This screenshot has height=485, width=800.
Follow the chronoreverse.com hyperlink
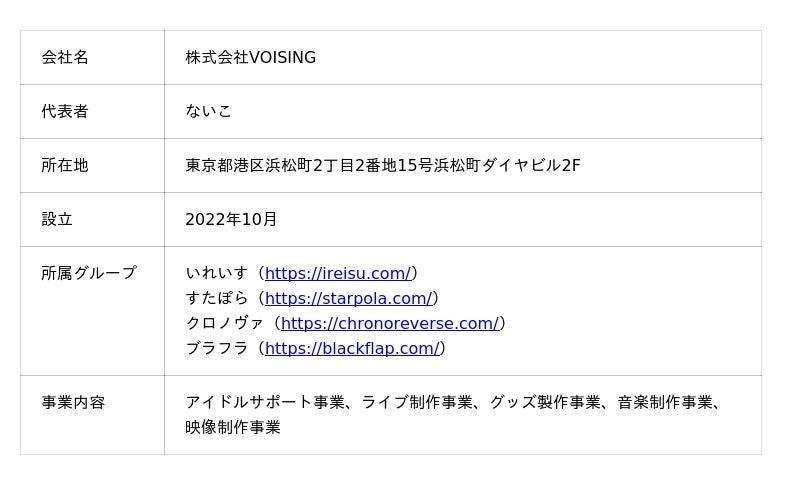389,323
